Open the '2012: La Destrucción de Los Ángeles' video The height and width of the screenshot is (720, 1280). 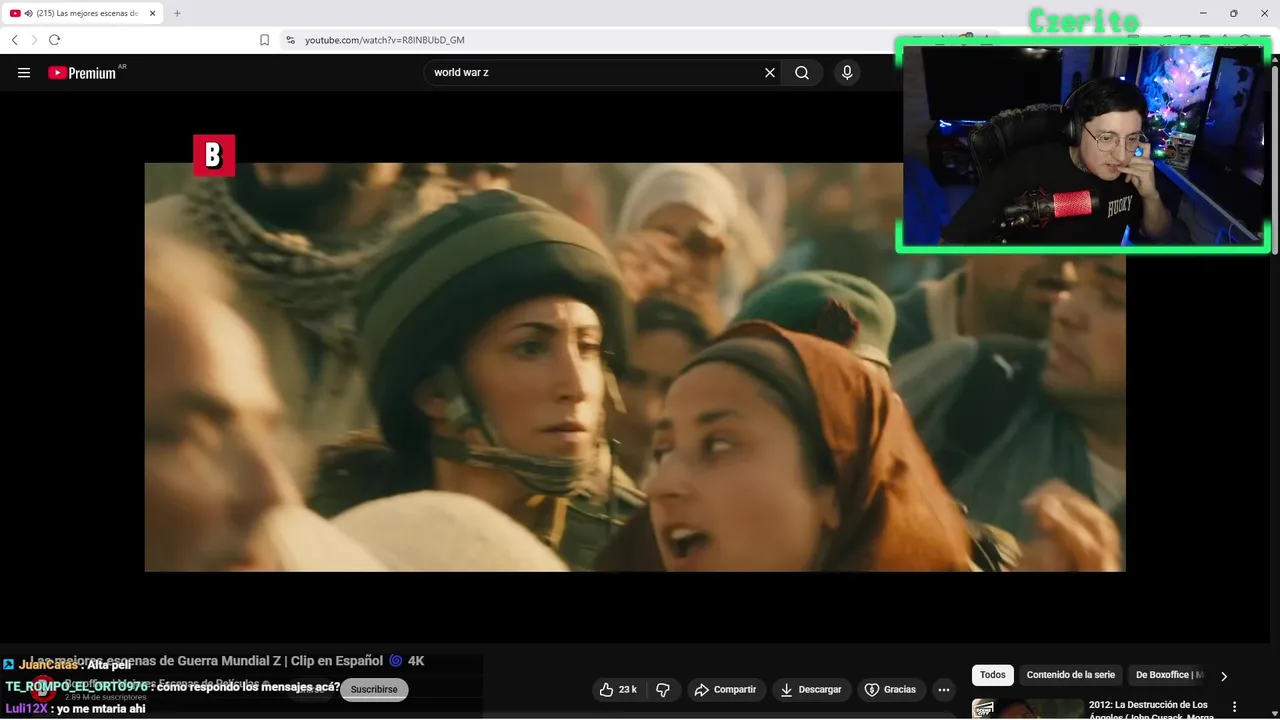click(1152, 710)
